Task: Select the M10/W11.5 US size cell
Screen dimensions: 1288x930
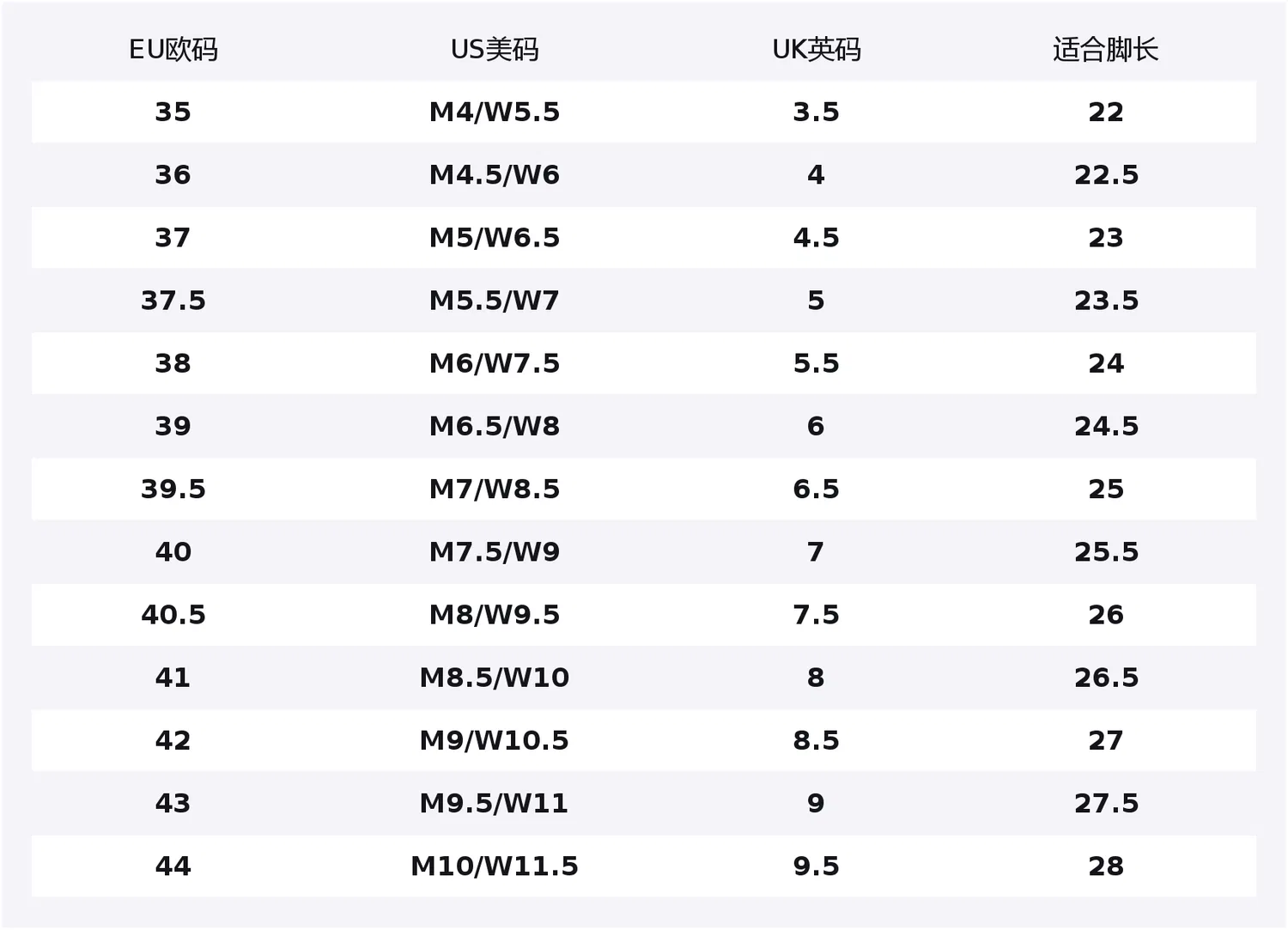Action: click(495, 866)
